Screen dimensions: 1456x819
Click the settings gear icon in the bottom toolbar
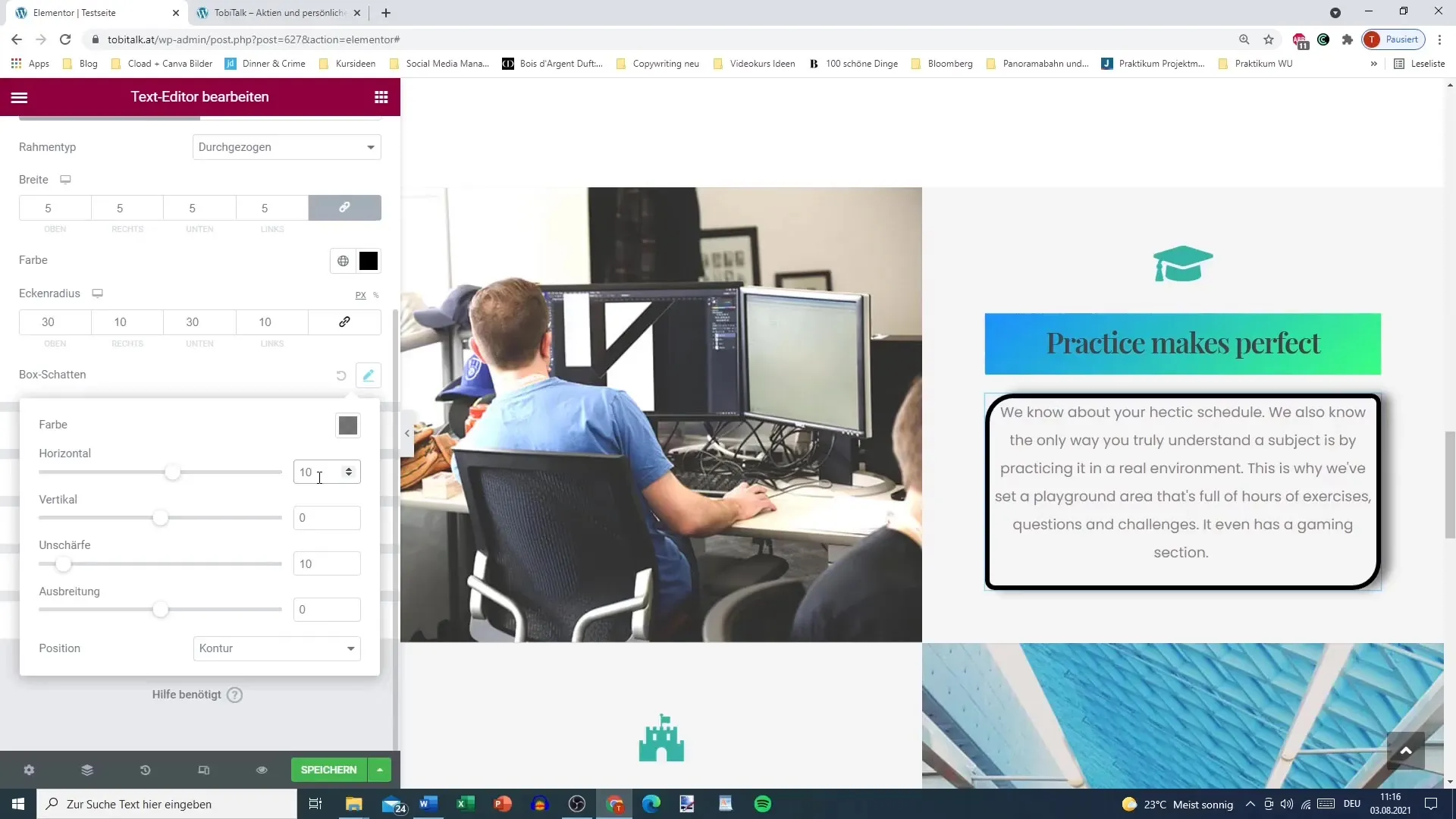[28, 770]
